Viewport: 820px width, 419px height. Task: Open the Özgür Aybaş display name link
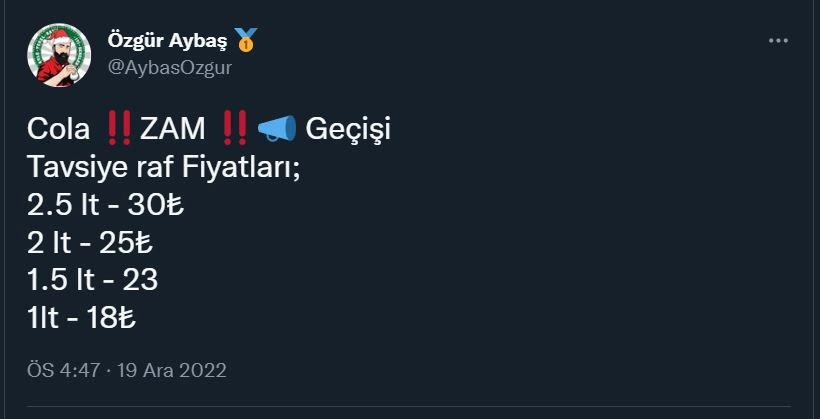point(167,41)
